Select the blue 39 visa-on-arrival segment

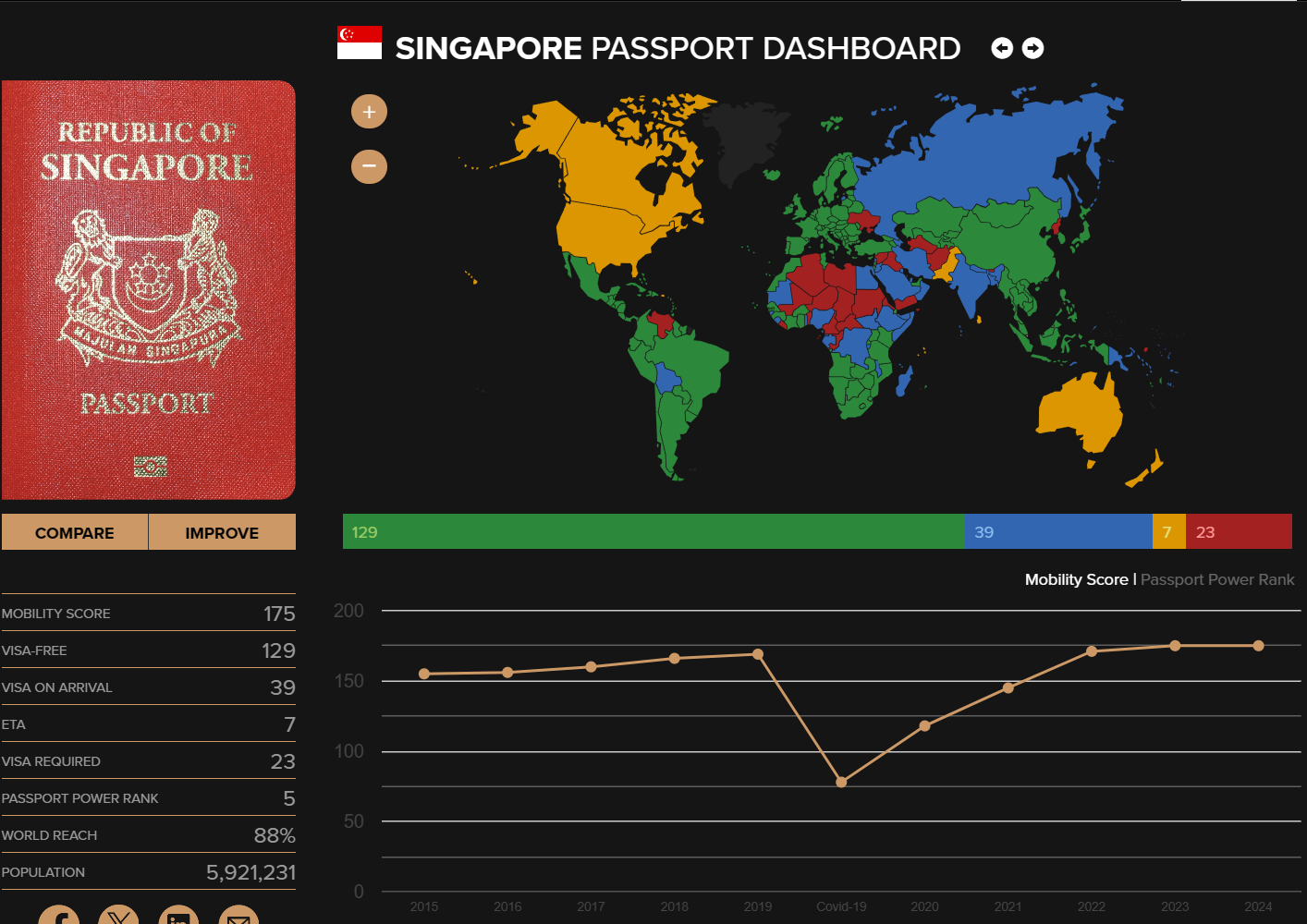point(1058,531)
